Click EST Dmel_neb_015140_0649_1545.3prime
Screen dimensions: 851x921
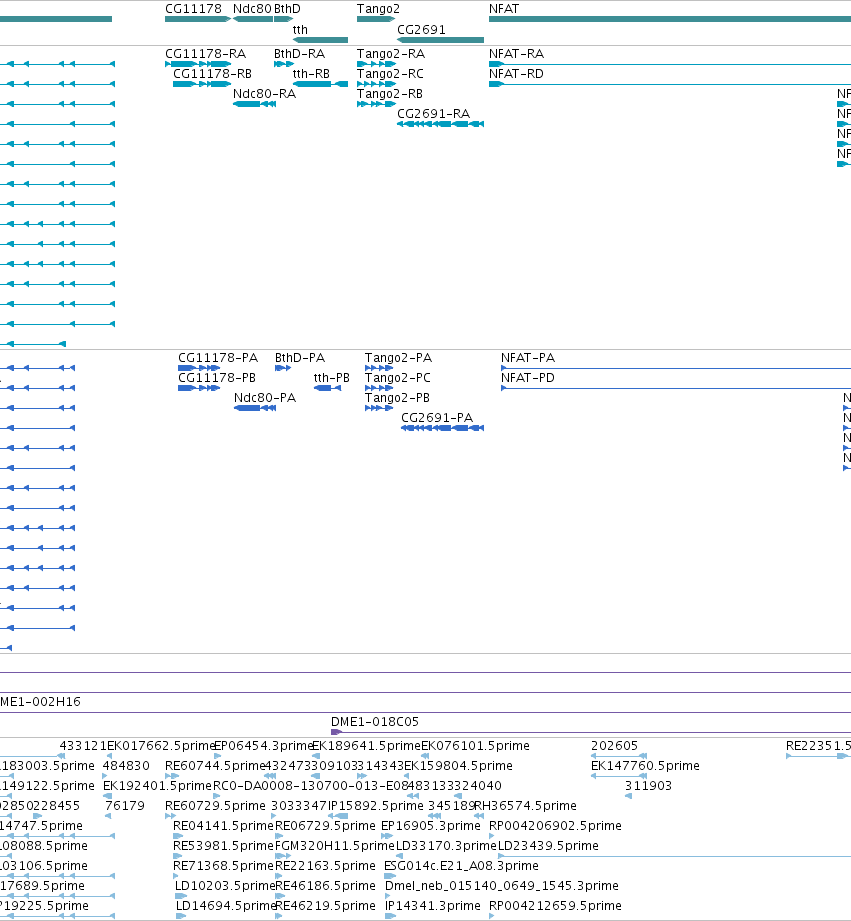[502, 886]
